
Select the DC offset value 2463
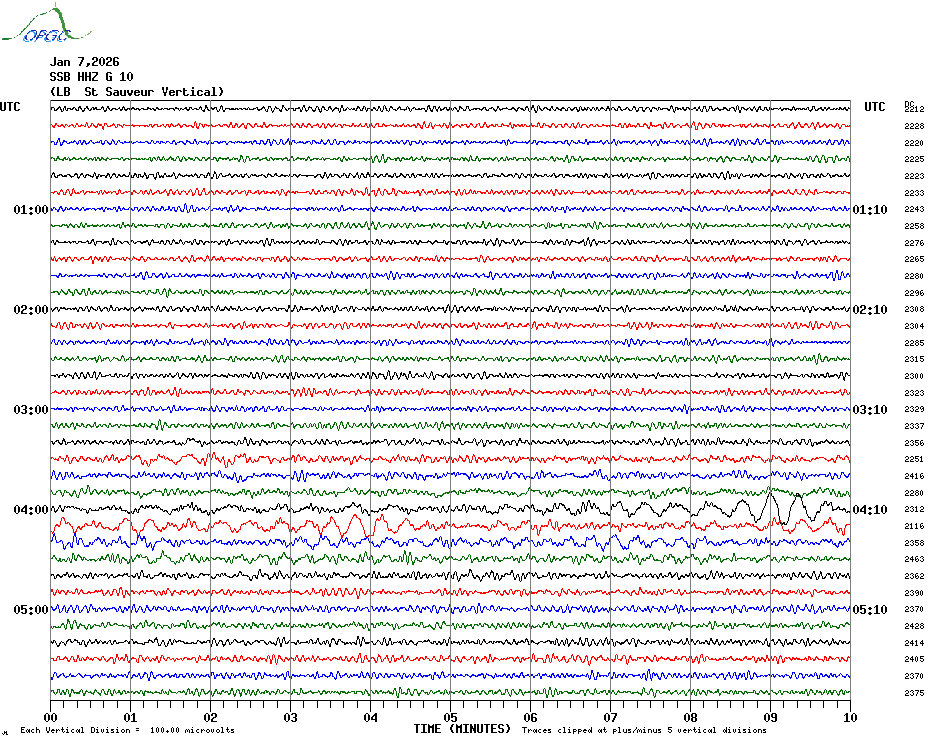pos(914,560)
